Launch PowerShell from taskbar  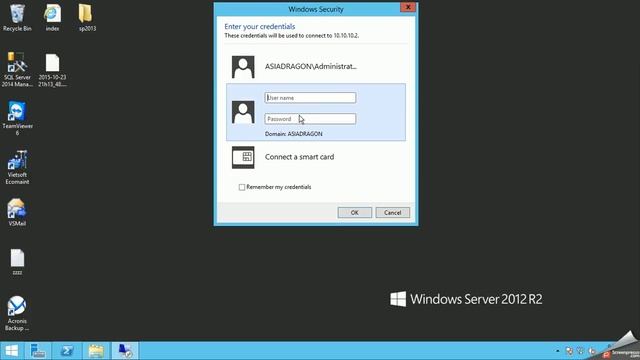tap(67, 351)
